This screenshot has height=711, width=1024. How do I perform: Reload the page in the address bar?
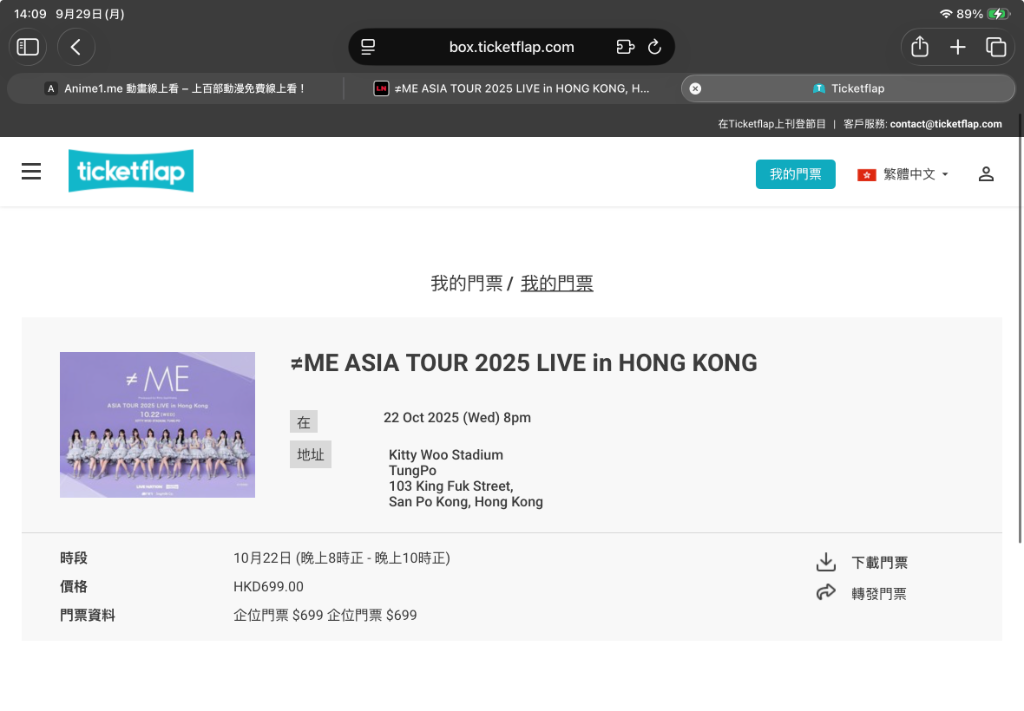[x=655, y=47]
